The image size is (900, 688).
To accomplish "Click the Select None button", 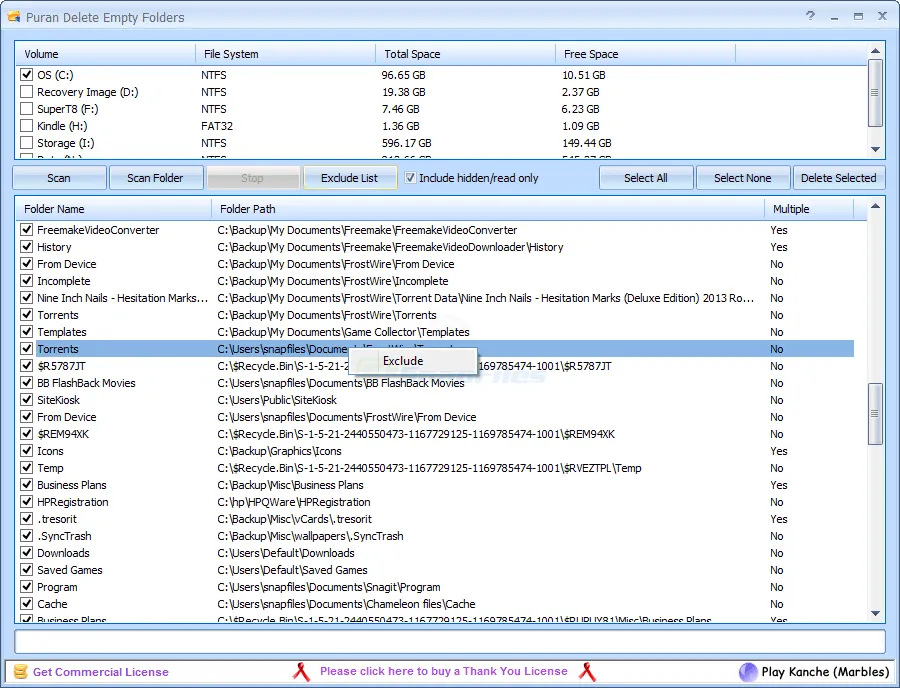I will point(743,178).
